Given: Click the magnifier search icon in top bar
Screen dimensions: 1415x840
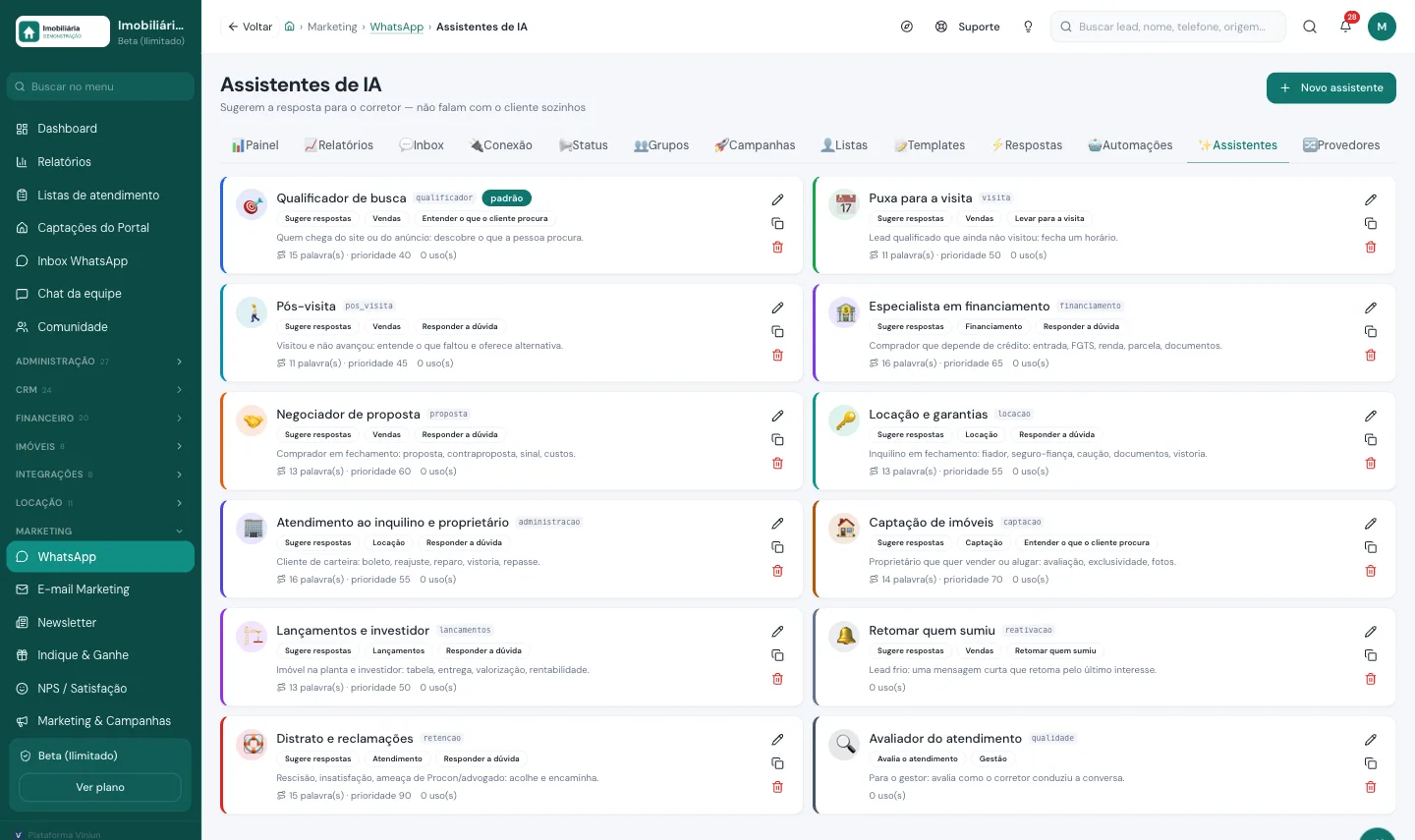Looking at the screenshot, I should click(1310, 27).
